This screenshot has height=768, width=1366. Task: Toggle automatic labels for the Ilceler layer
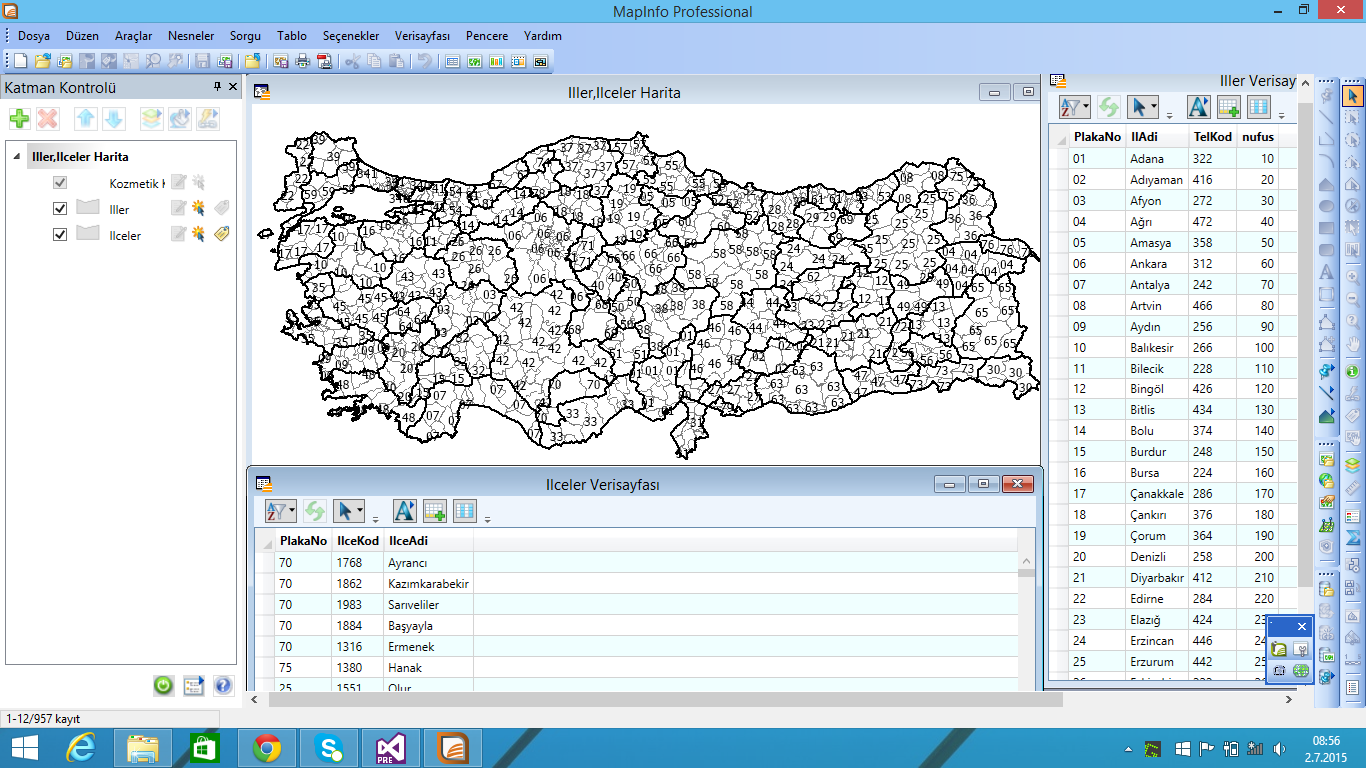click(x=221, y=234)
